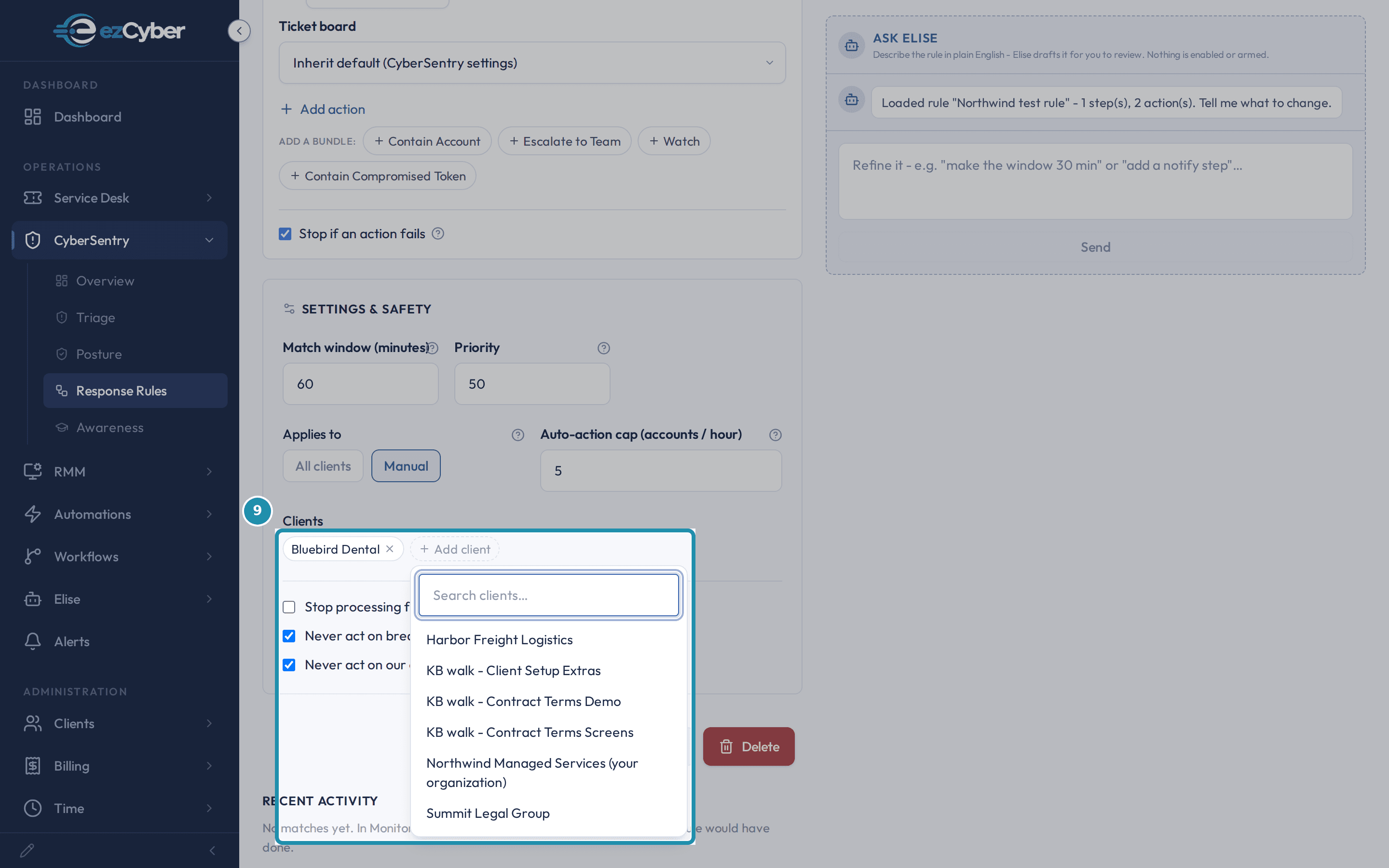
Task: Click the red Delete button
Action: 749,746
